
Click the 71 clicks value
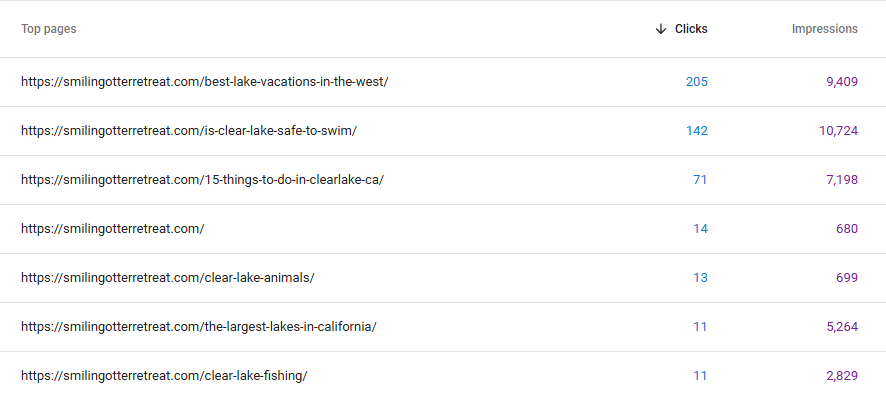coord(700,180)
